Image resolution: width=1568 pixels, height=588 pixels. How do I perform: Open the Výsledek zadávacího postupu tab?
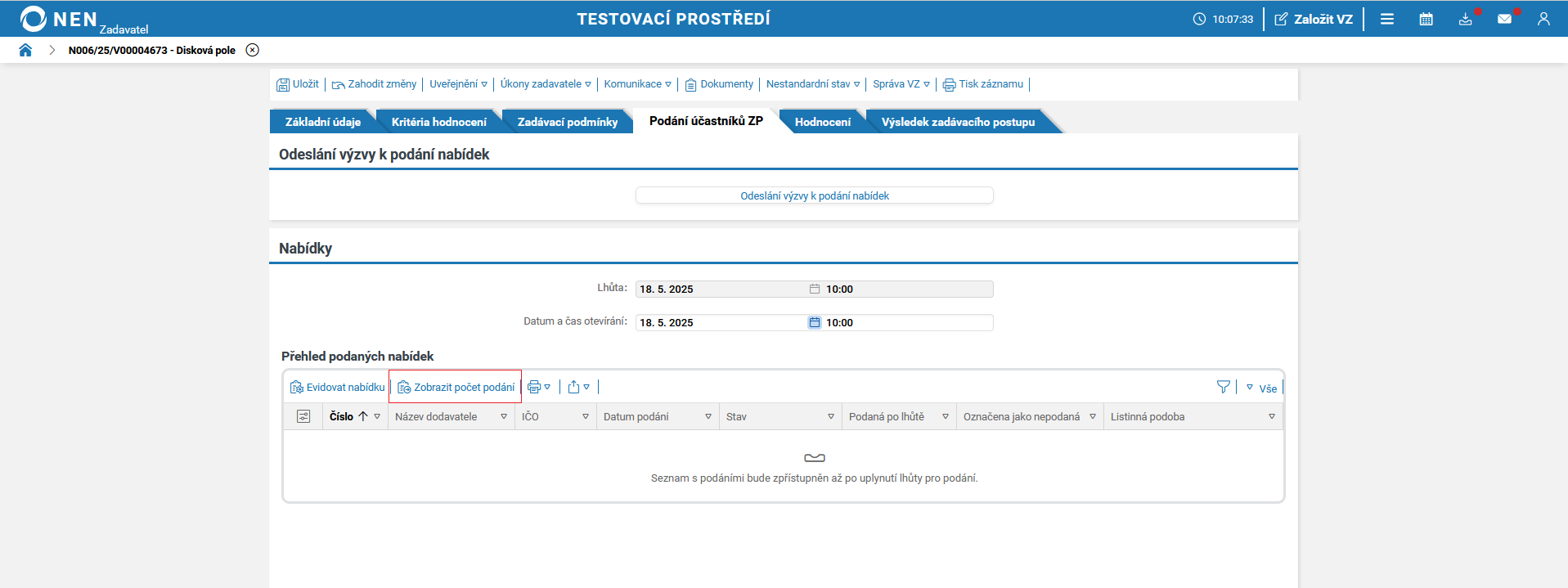click(958, 122)
